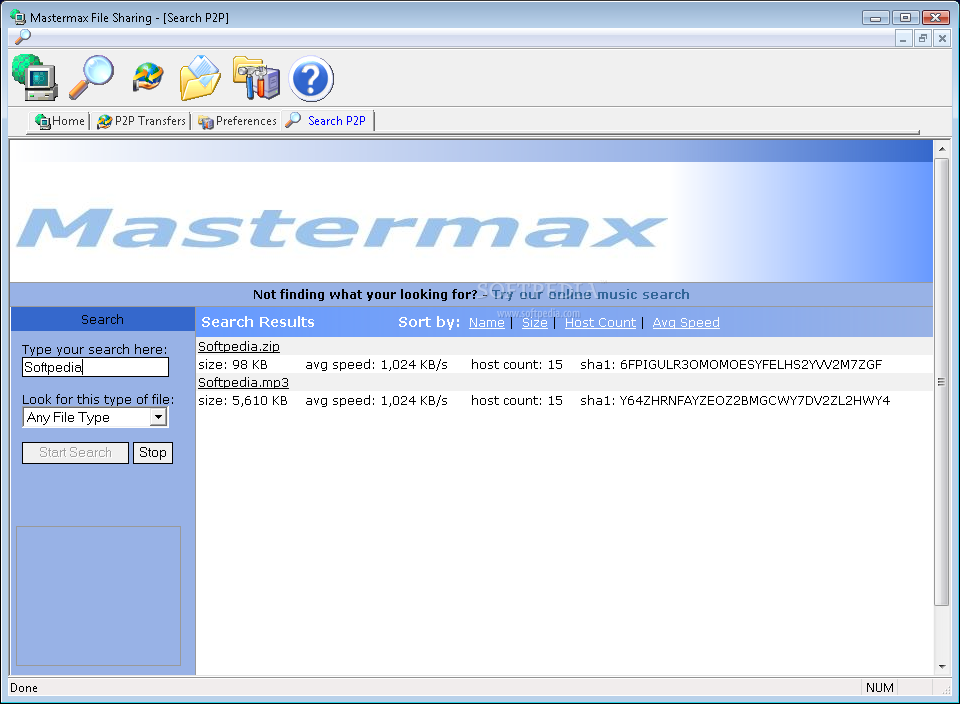Click the 'Look for this type of file:' label
The width and height of the screenshot is (960, 704).
point(98,400)
